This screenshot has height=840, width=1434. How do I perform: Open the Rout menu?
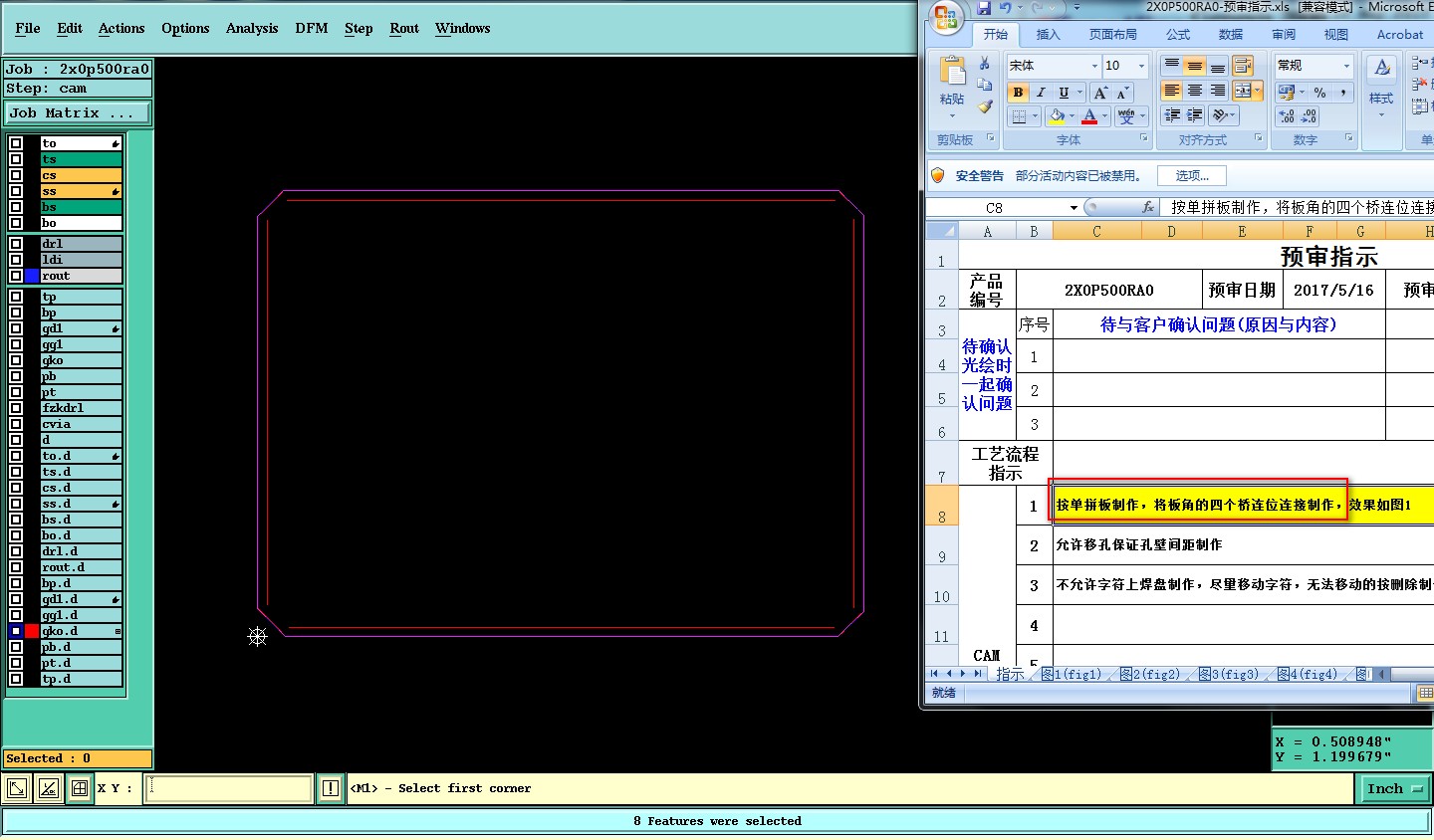(x=404, y=28)
